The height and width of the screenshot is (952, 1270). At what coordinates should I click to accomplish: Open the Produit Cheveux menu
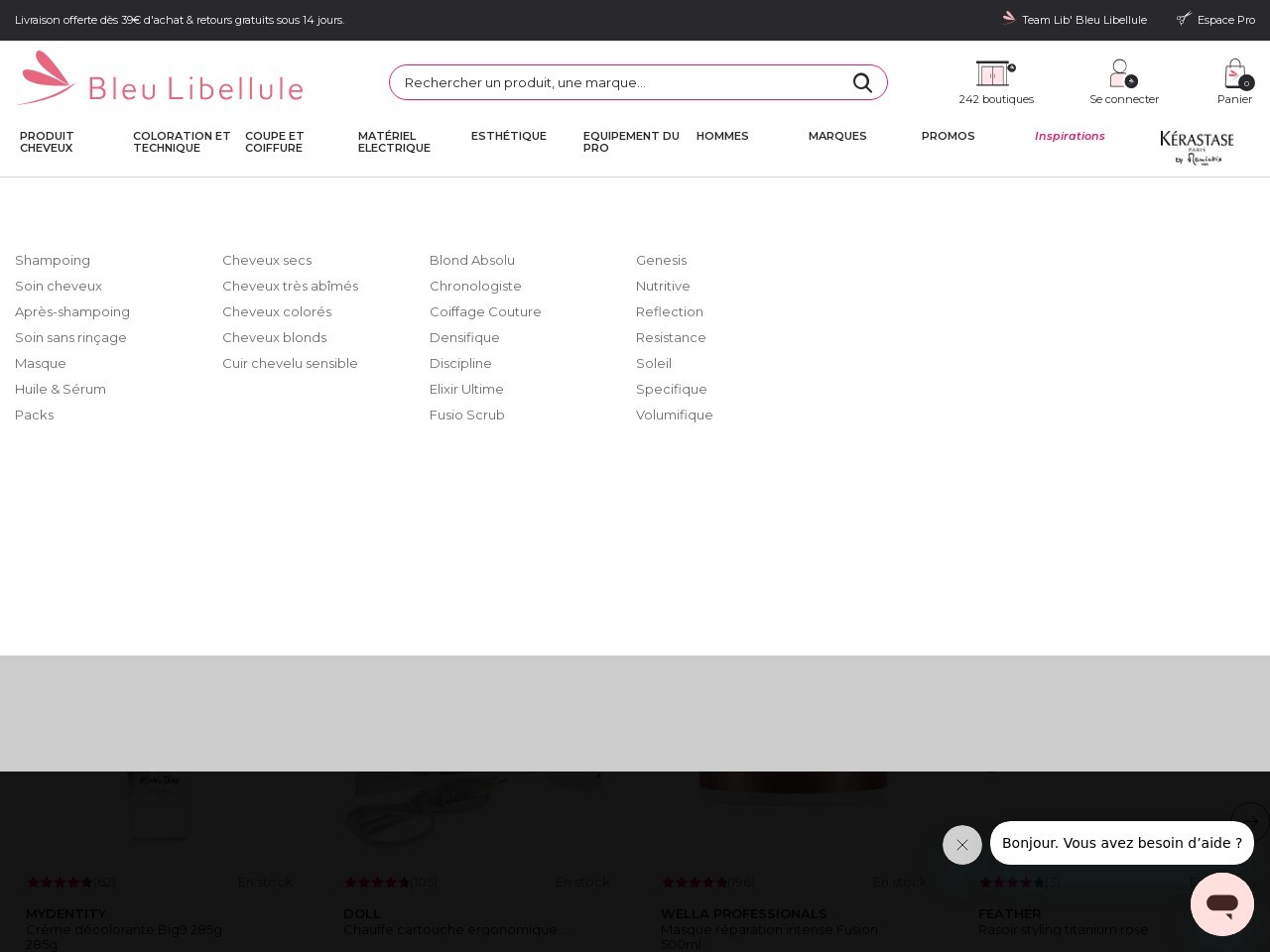[47, 142]
